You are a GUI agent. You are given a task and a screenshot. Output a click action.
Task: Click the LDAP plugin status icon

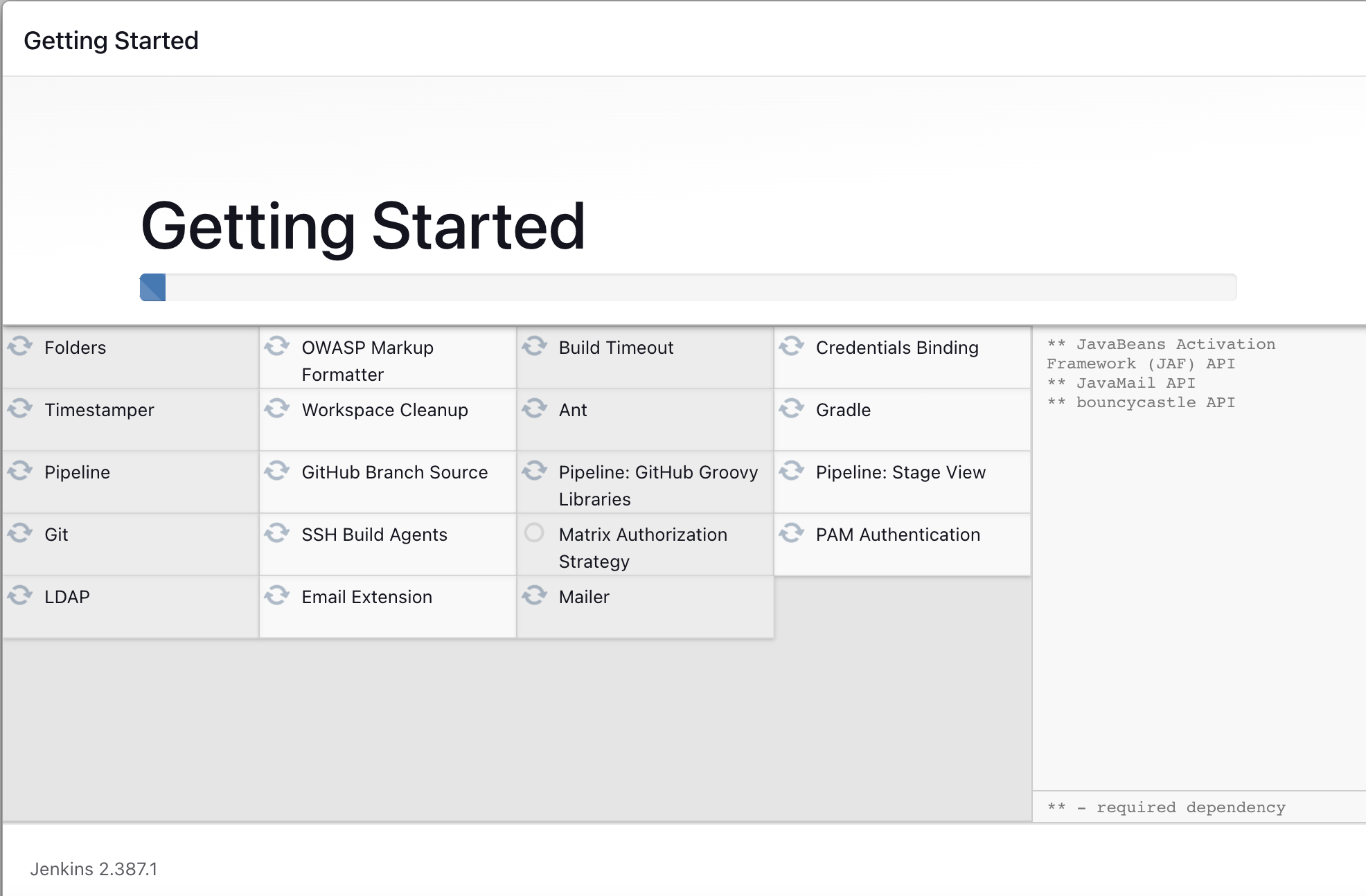[20, 595]
